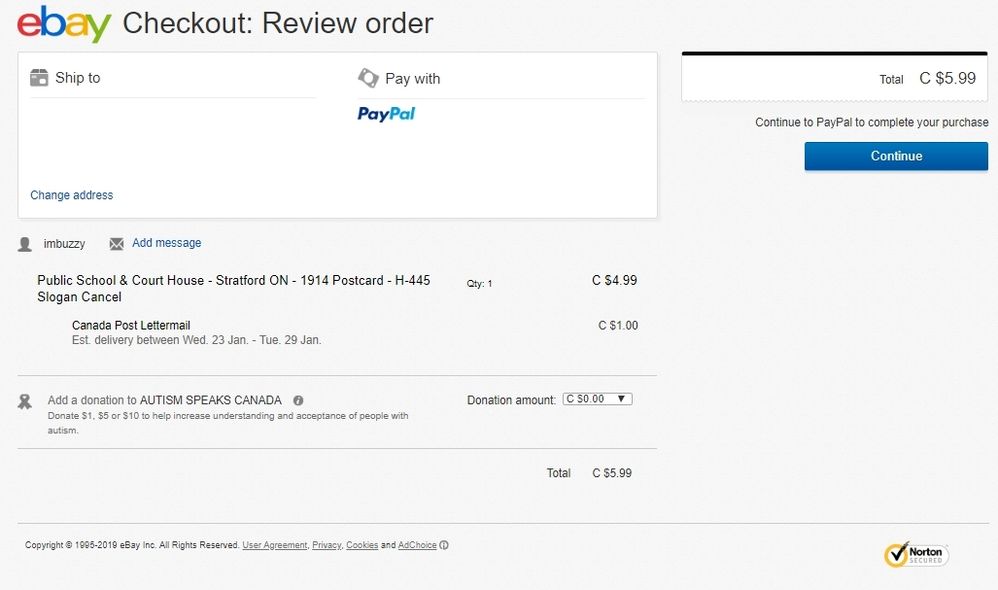Click the Pay with wallet icon
The width and height of the screenshot is (998, 590).
point(368,78)
